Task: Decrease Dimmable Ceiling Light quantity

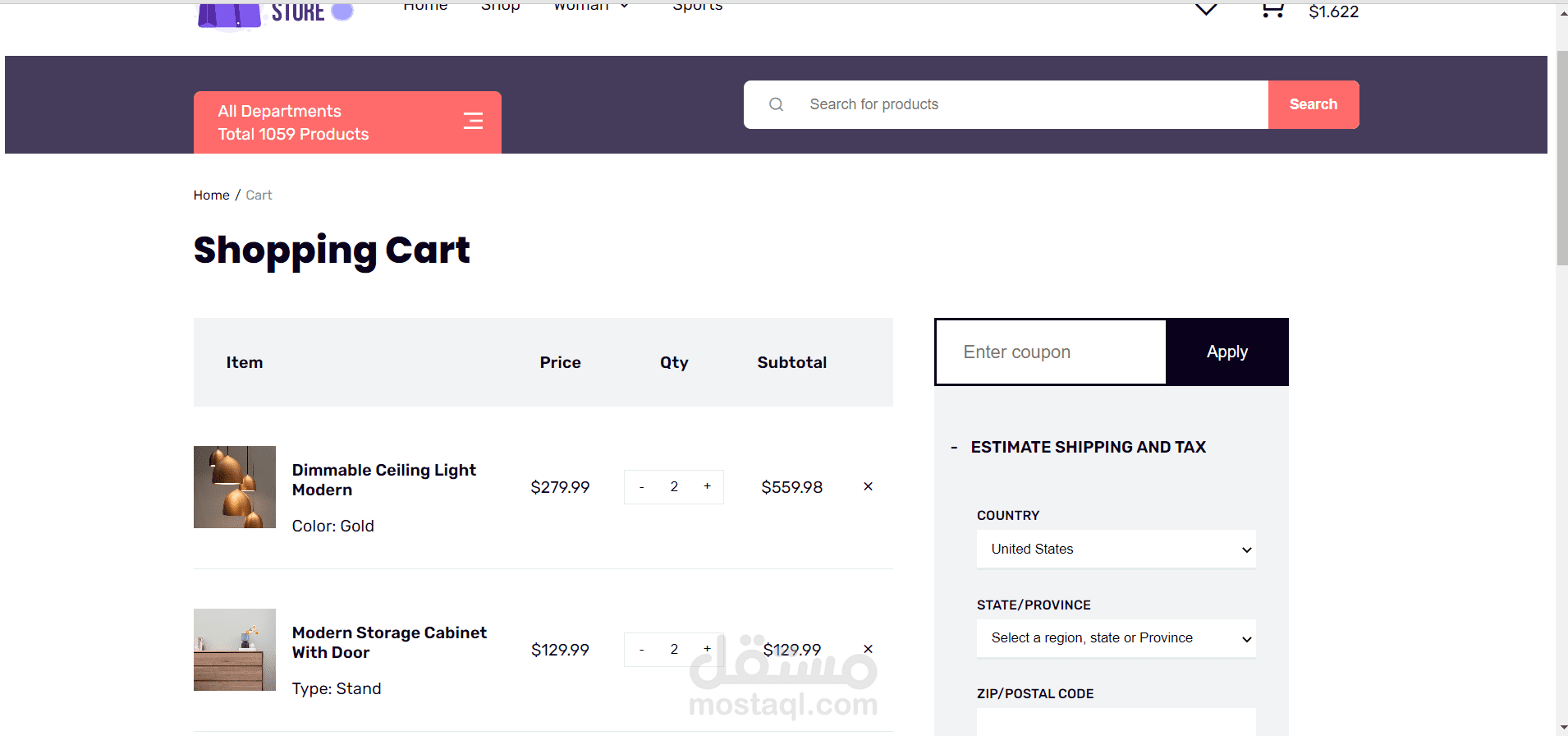Action: point(641,487)
